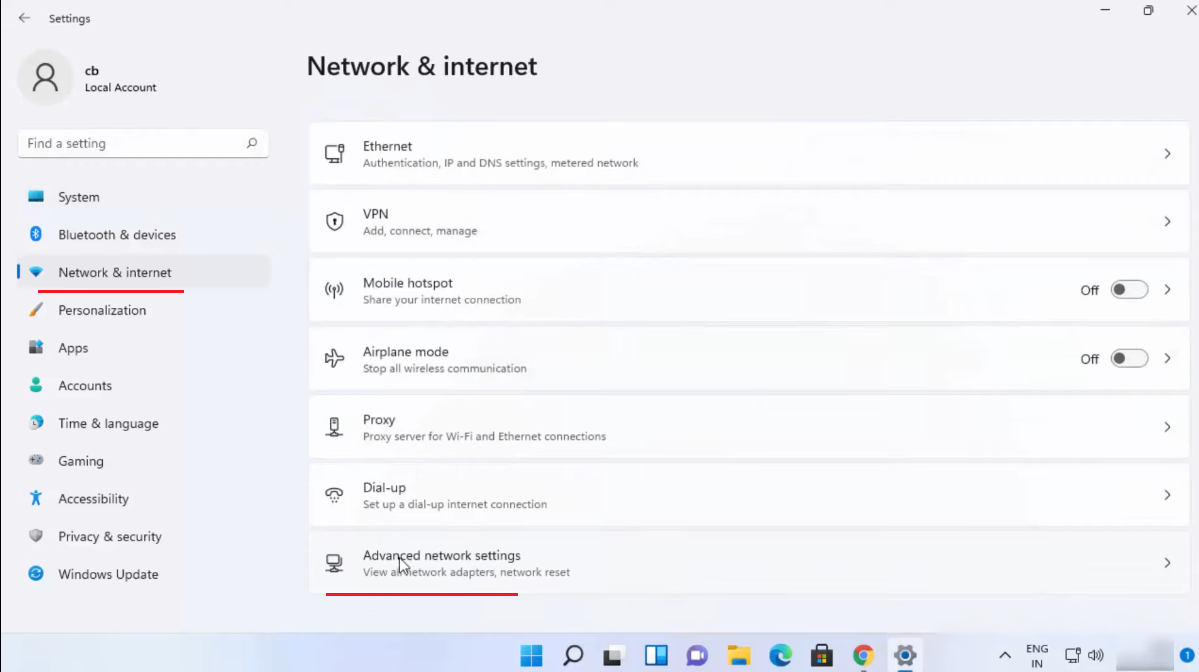The height and width of the screenshot is (672, 1199).
Task: Click the search magnifier in Find a setting
Action: [x=252, y=143]
